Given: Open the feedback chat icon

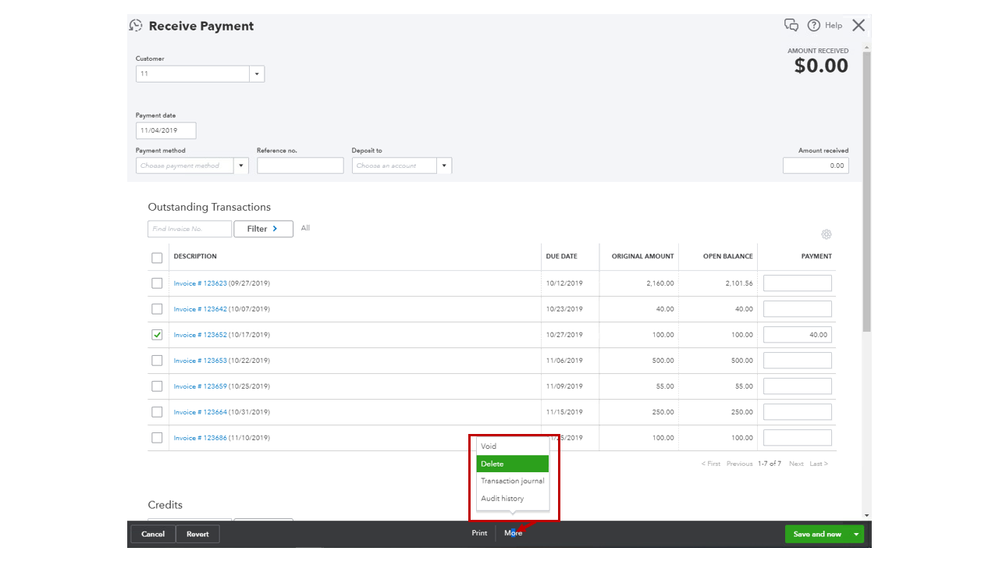Looking at the screenshot, I should (791, 25).
